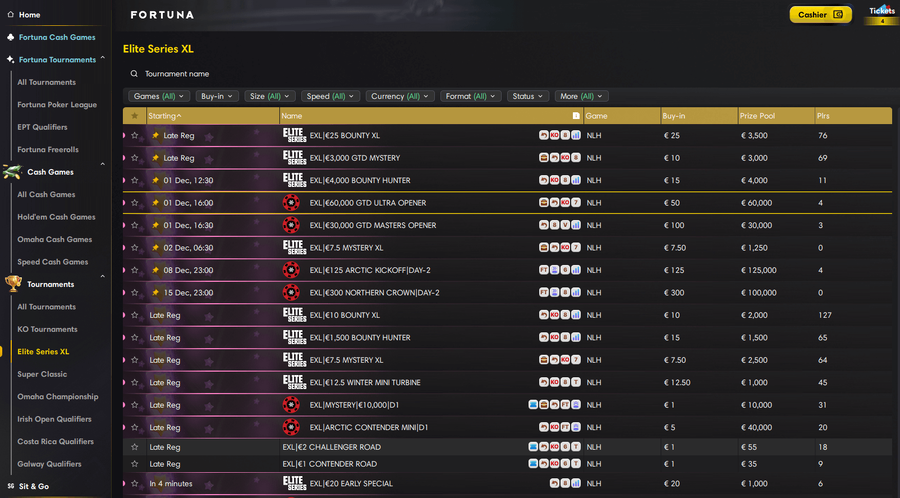
Task: Click the V icon in €30,000 GTD MASTERS OPENER row
Action: pyautogui.click(x=565, y=225)
